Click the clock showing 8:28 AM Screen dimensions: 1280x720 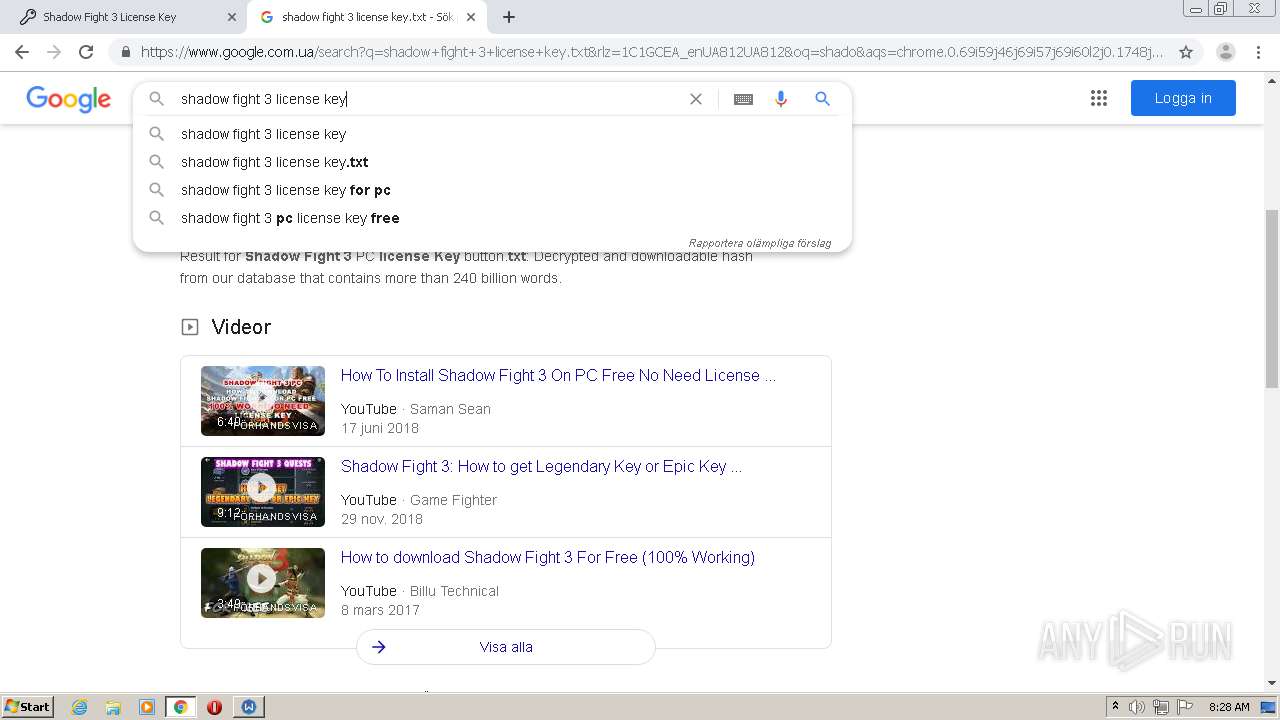click(1229, 707)
